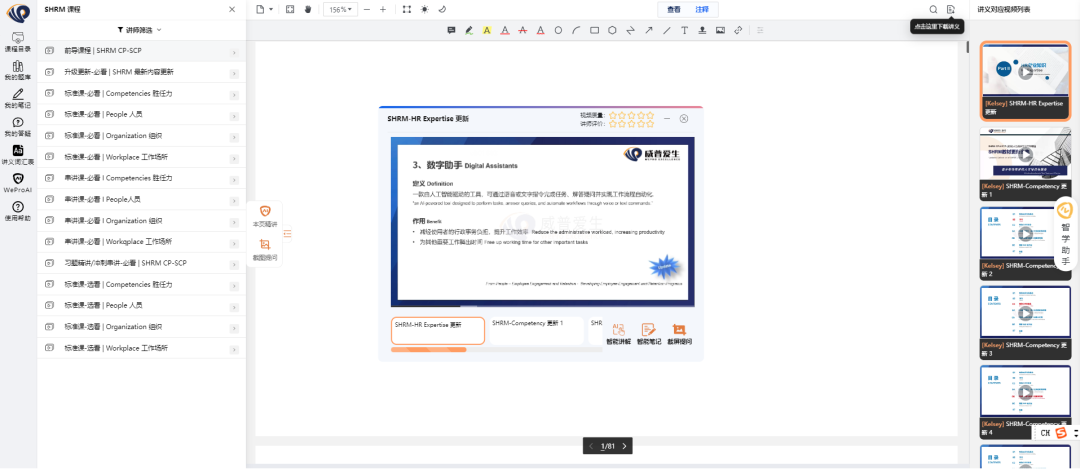1080x470 pixels.
Task: Rate first star for 视频质量
Action: coord(612,115)
